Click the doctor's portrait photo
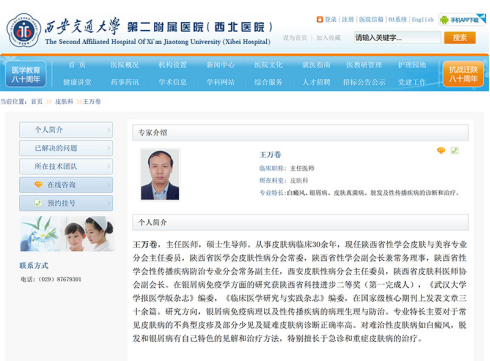The width and height of the screenshot is (490, 361). 160,175
